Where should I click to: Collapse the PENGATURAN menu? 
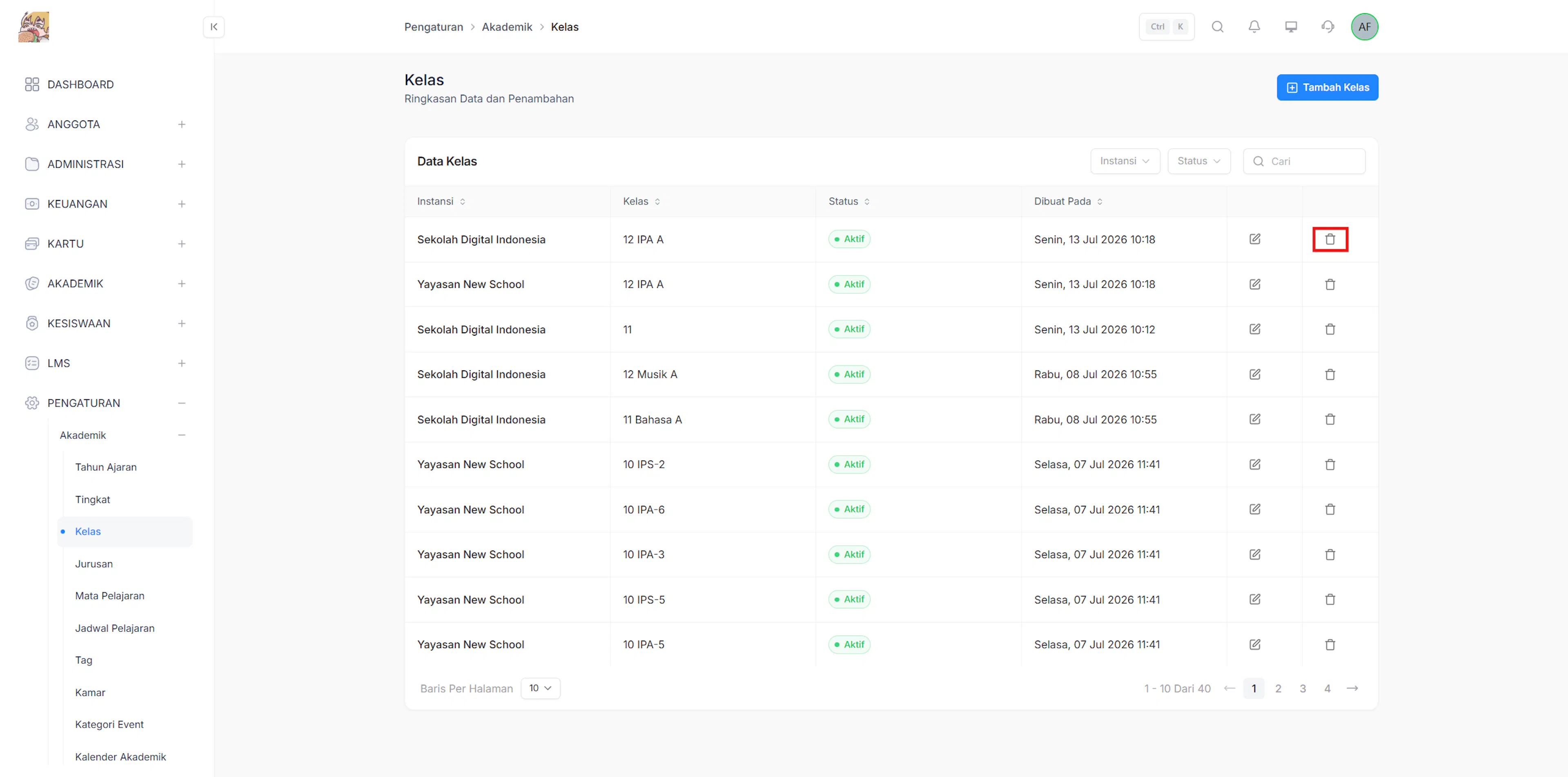tap(181, 403)
